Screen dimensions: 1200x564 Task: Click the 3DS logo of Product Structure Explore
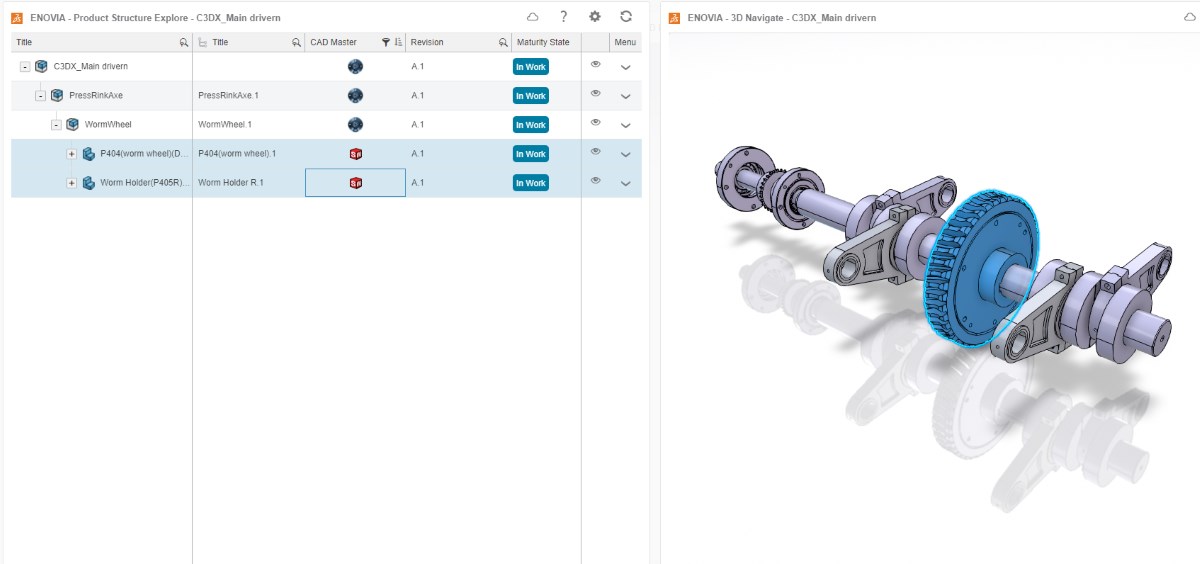[x=17, y=18]
